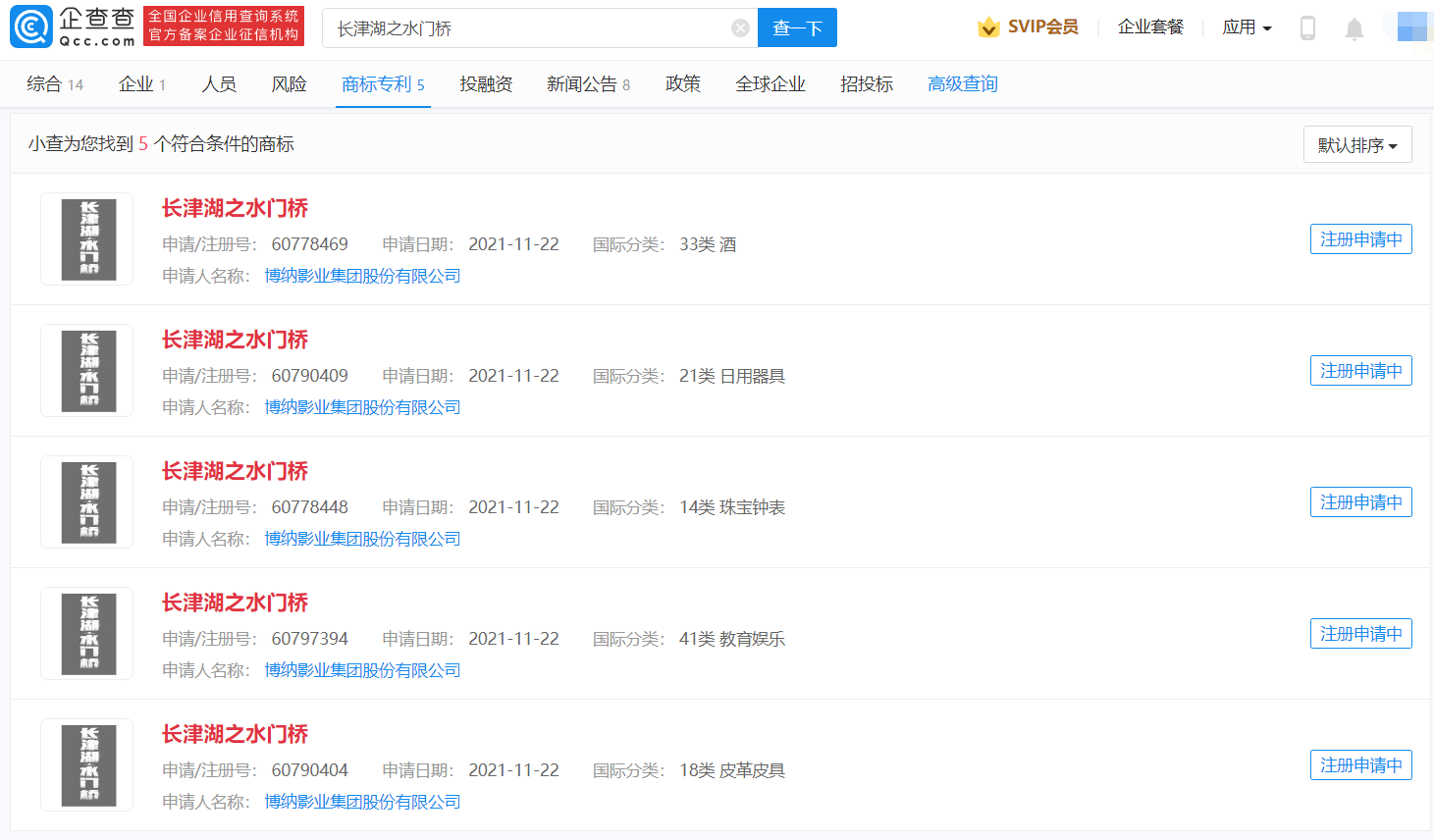This screenshot has height=840, width=1434.
Task: Click the mobile app phone icon
Action: click(1307, 29)
